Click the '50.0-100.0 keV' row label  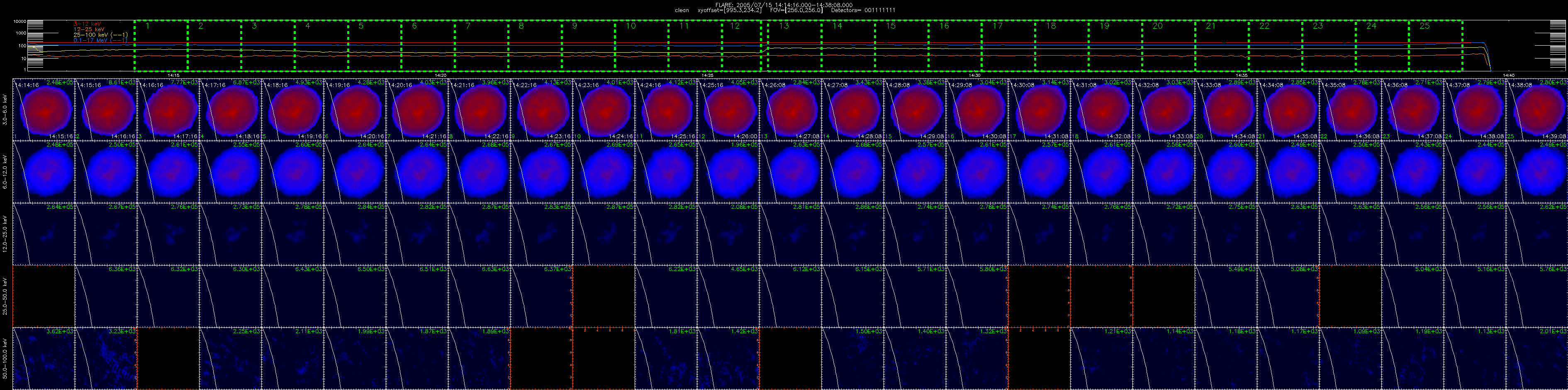click(5, 358)
